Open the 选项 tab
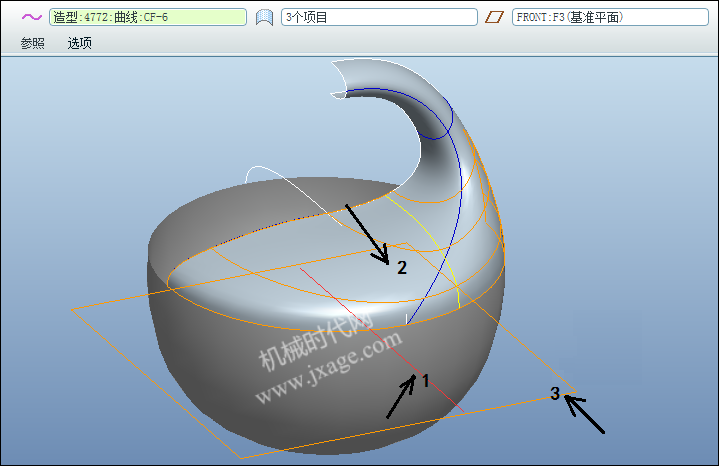This screenshot has height=466, width=719. (x=80, y=43)
